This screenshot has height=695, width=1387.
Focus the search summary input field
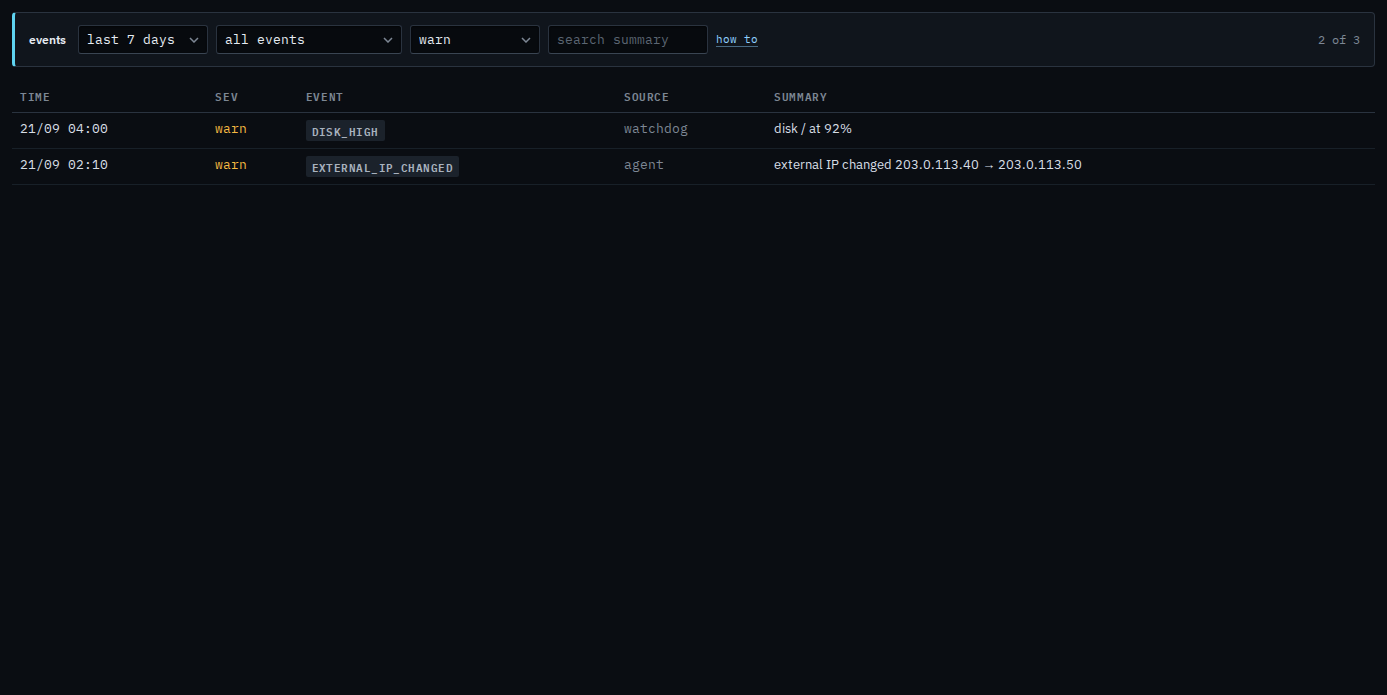pos(628,40)
